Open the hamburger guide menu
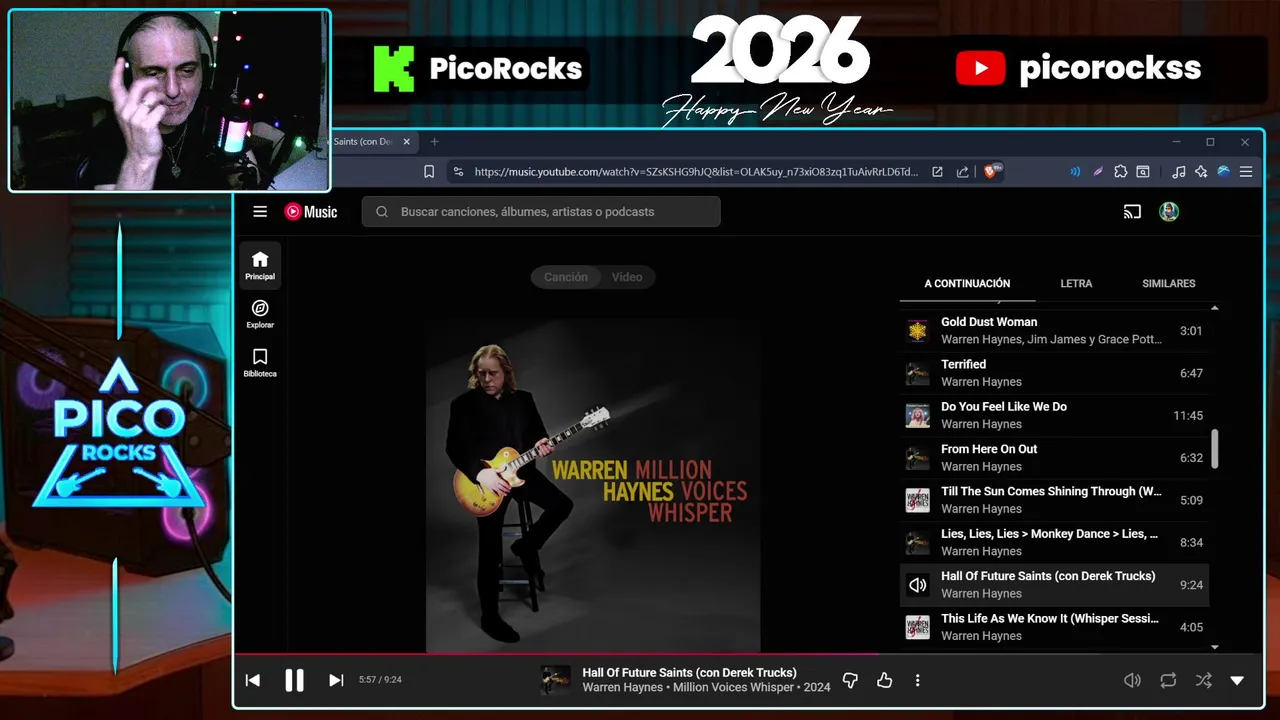 pyautogui.click(x=260, y=211)
